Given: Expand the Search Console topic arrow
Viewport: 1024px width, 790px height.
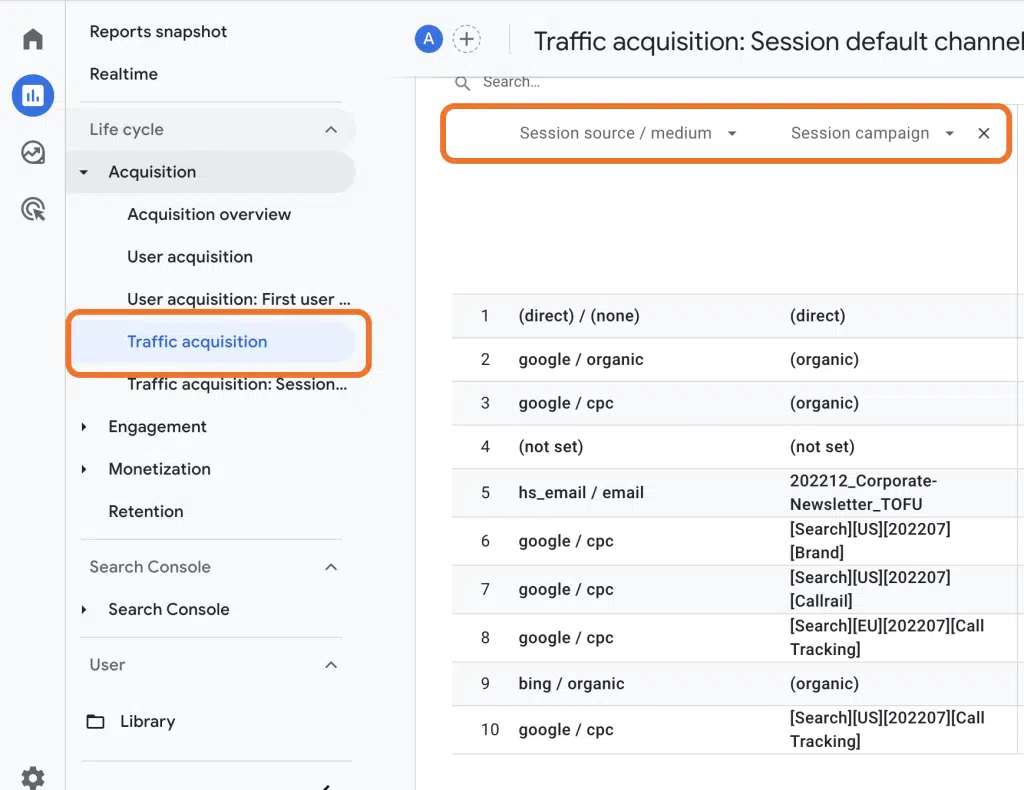Looking at the screenshot, I should [84, 610].
